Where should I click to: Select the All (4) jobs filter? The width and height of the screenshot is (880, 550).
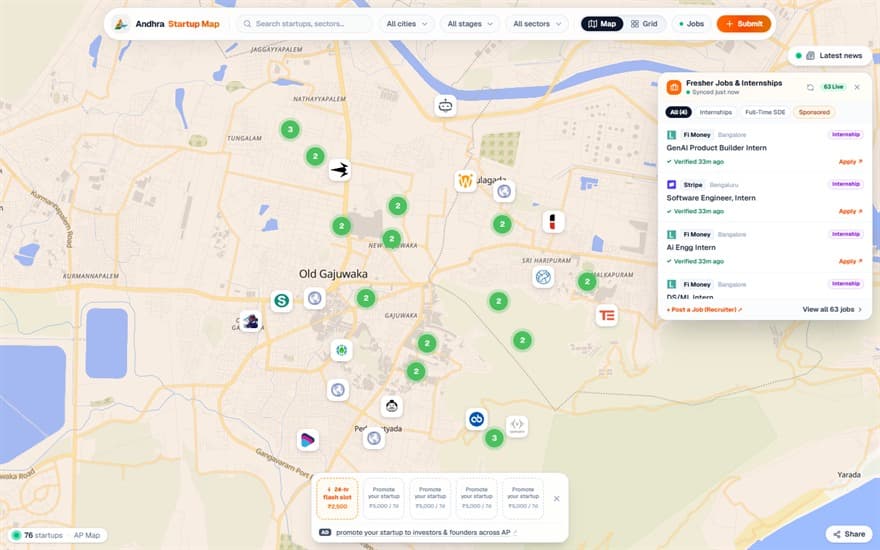tap(679, 112)
